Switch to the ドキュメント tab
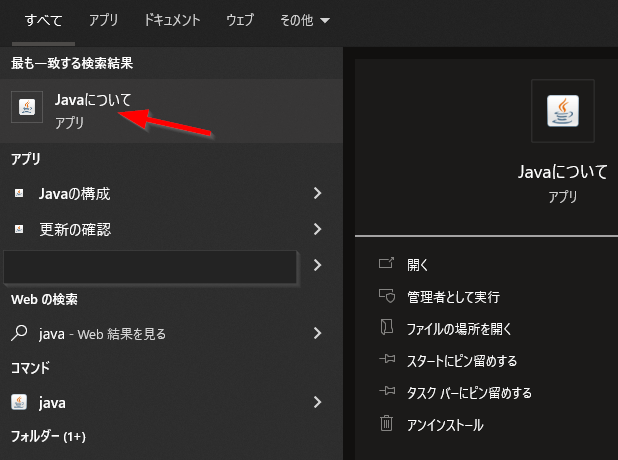The image size is (618, 460). [172, 20]
